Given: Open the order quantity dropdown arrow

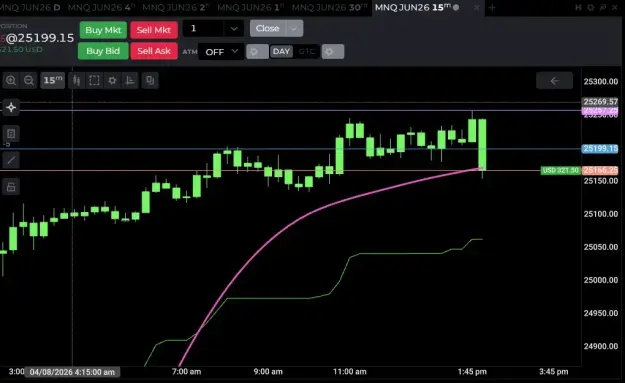Looking at the screenshot, I should pyautogui.click(x=234, y=29).
